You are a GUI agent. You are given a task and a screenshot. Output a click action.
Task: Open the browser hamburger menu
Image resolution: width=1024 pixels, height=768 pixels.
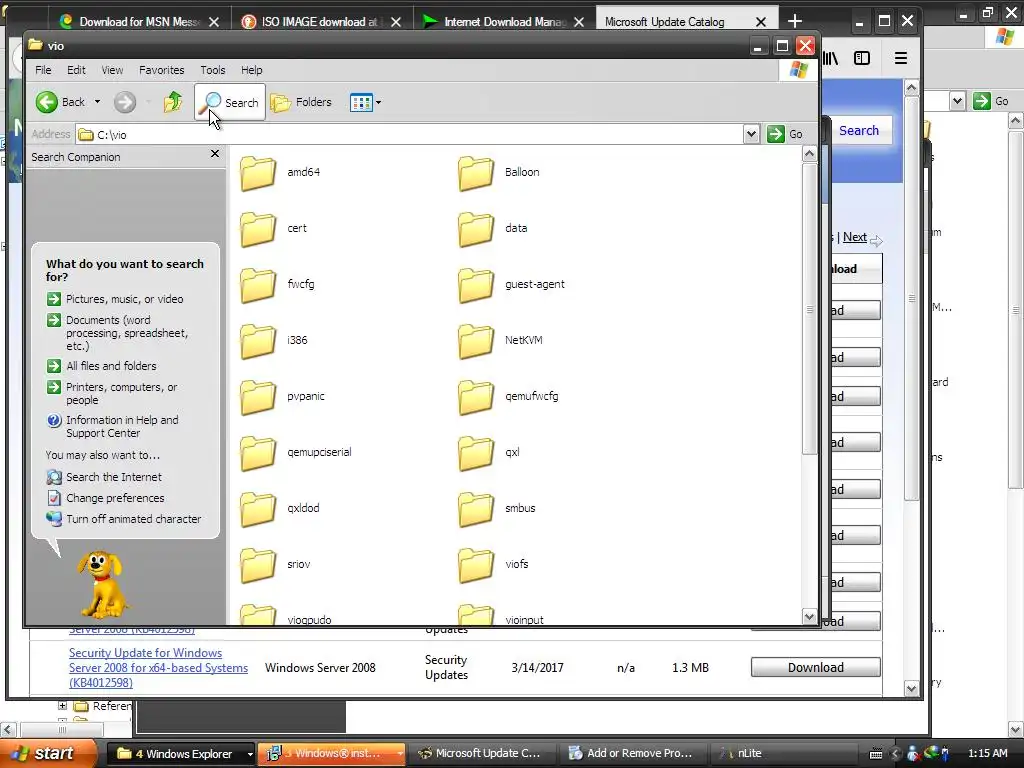pyautogui.click(x=901, y=58)
